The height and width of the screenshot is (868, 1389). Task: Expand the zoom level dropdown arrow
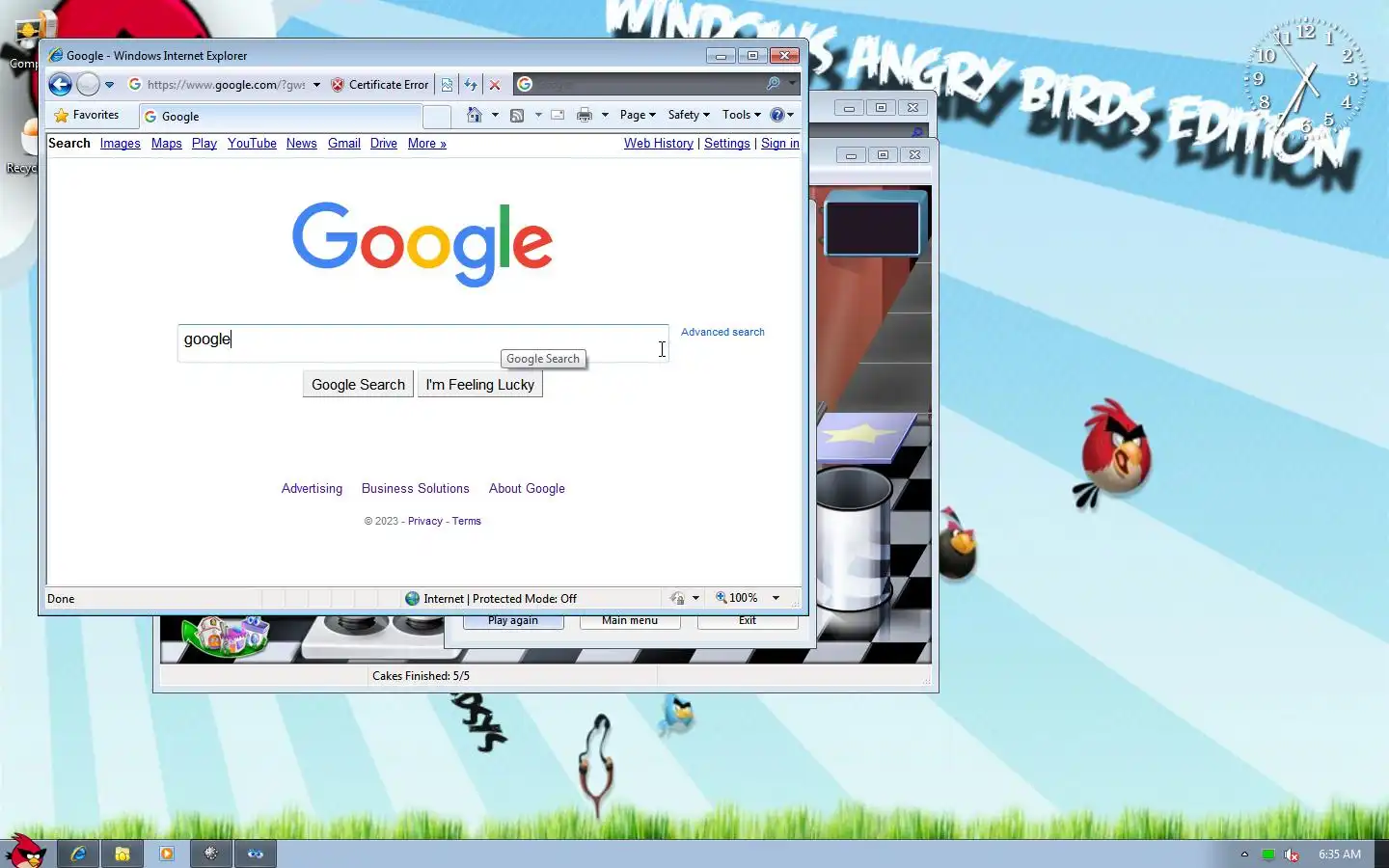point(776,598)
